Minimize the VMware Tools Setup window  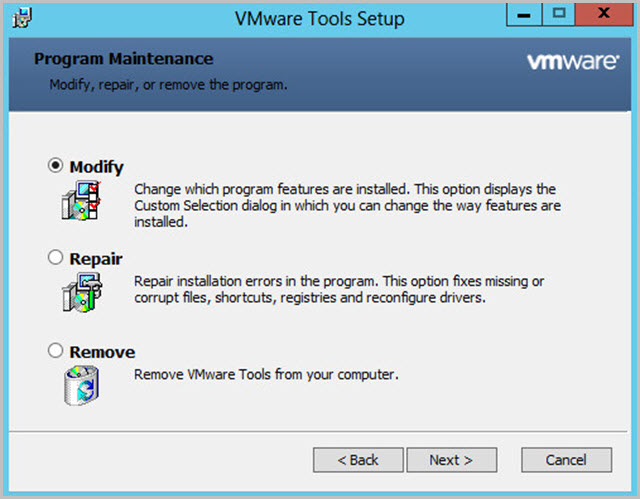524,15
